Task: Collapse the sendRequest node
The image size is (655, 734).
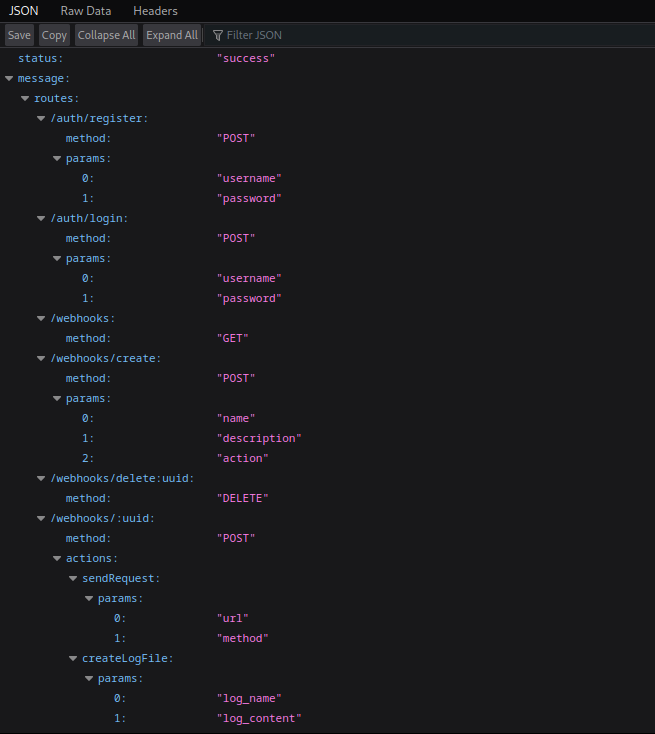Action: coord(73,578)
